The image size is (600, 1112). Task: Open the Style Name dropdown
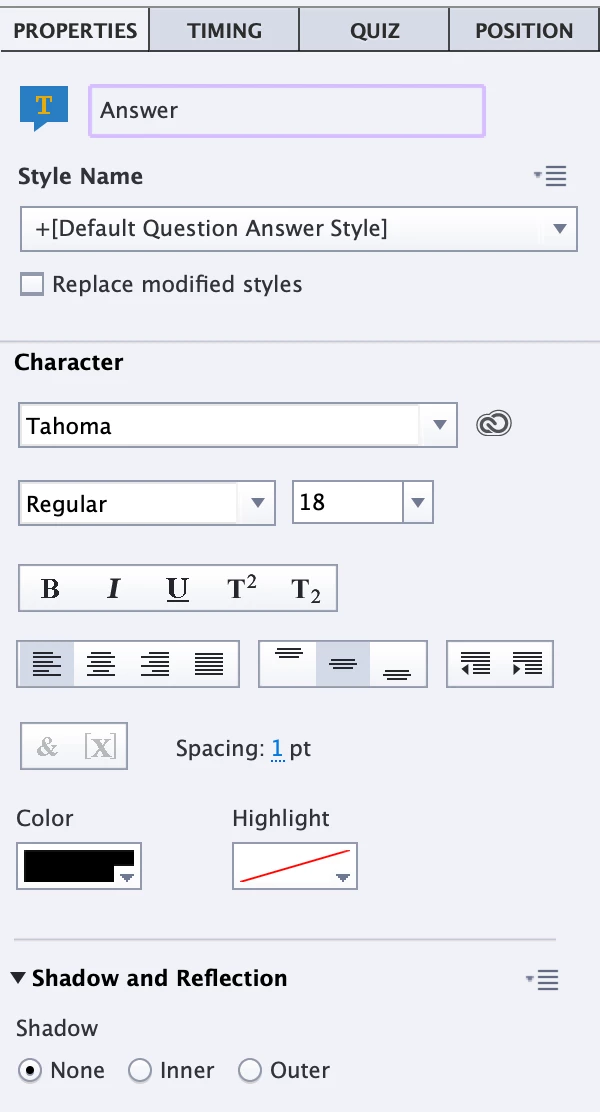(x=560, y=229)
